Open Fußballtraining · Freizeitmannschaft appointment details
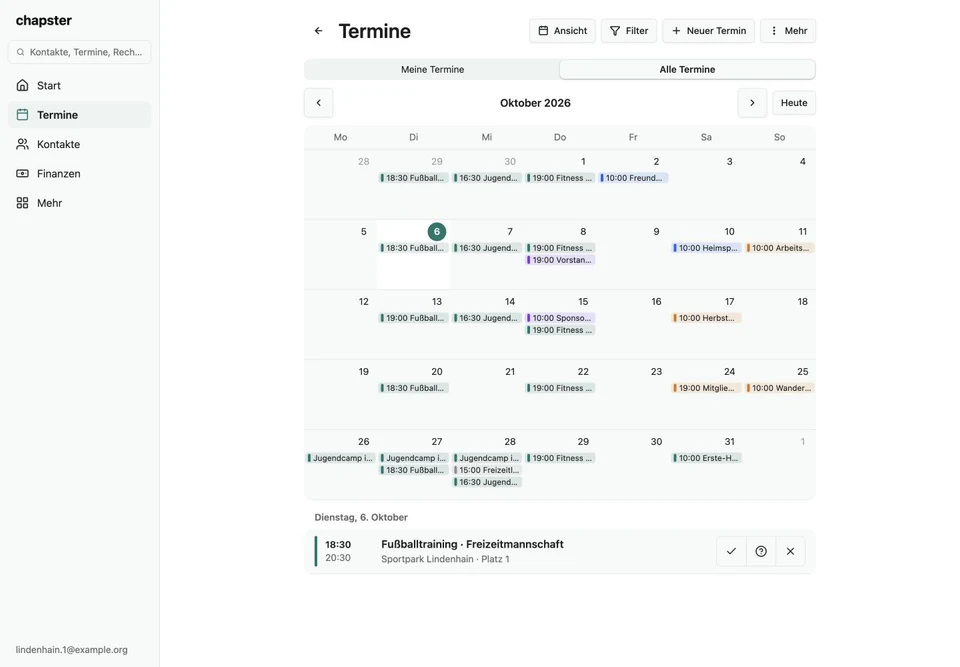Image resolution: width=960 pixels, height=667 pixels. pos(472,544)
